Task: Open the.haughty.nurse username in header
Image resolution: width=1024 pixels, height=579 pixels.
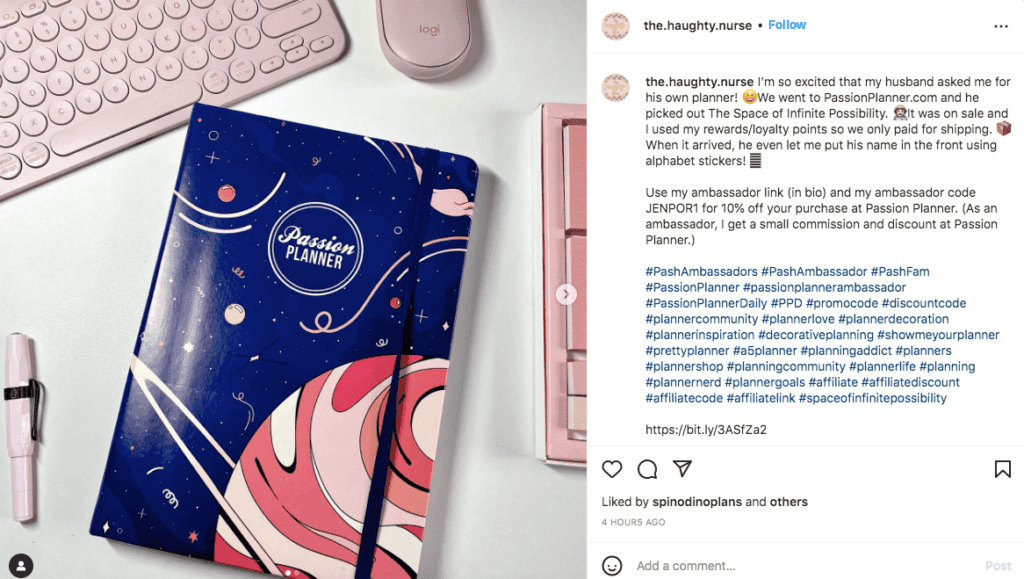Action: point(697,25)
